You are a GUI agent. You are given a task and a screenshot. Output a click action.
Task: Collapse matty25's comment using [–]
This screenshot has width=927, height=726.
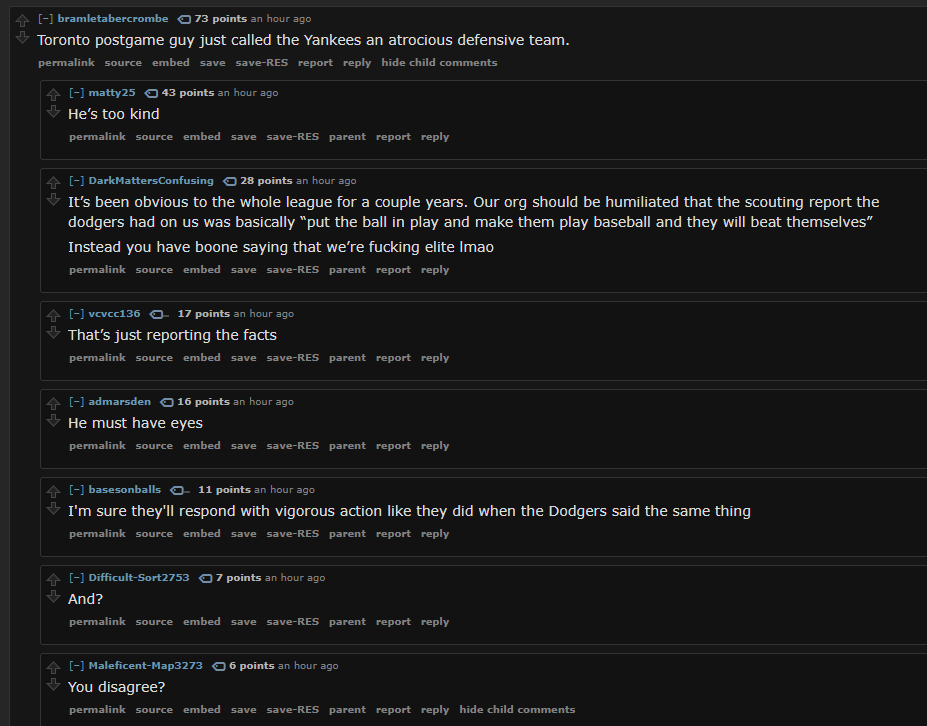76,93
